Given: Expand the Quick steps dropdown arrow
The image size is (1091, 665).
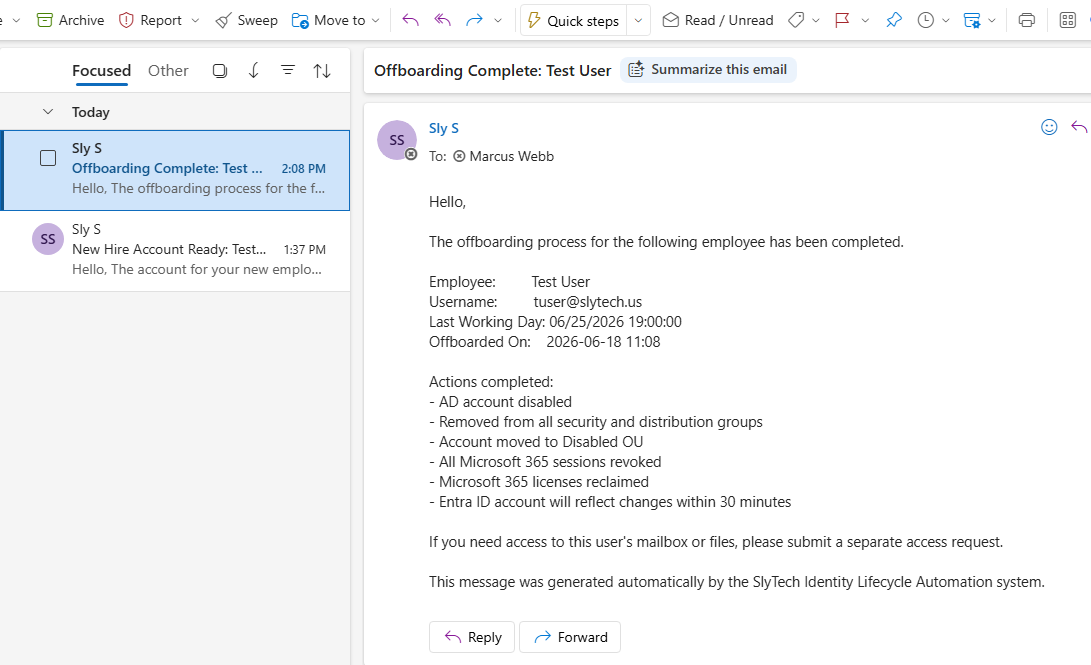Looking at the screenshot, I should point(638,20).
